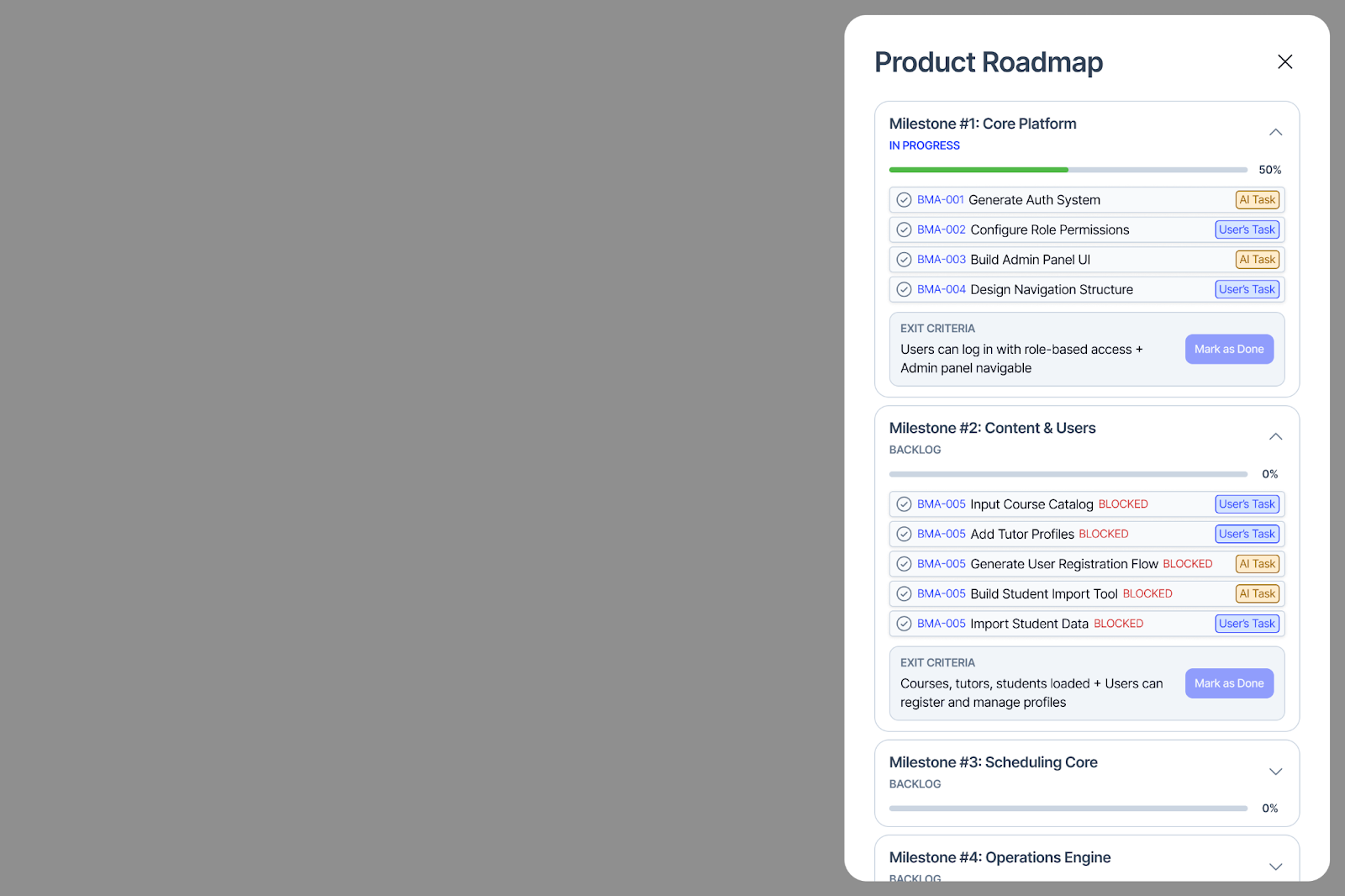Click User's Task badge on Import Student Data
Screen dimensions: 1345x896
[1247, 624]
